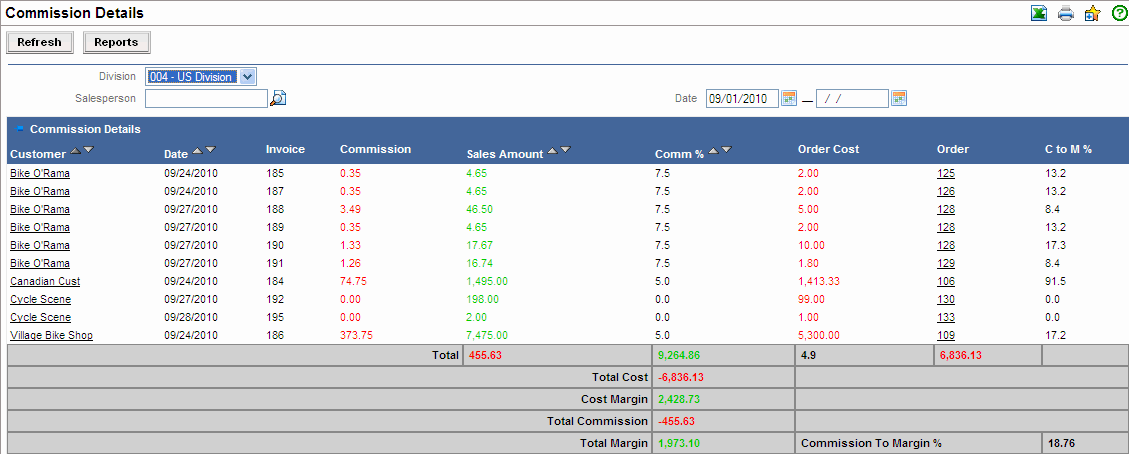Sort Comm % column descending

[726, 150]
